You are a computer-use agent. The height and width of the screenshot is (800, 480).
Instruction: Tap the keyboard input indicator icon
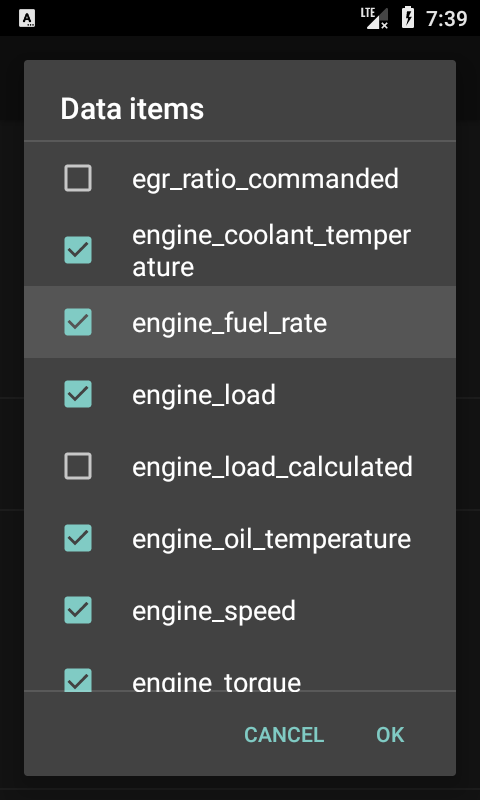click(27, 18)
